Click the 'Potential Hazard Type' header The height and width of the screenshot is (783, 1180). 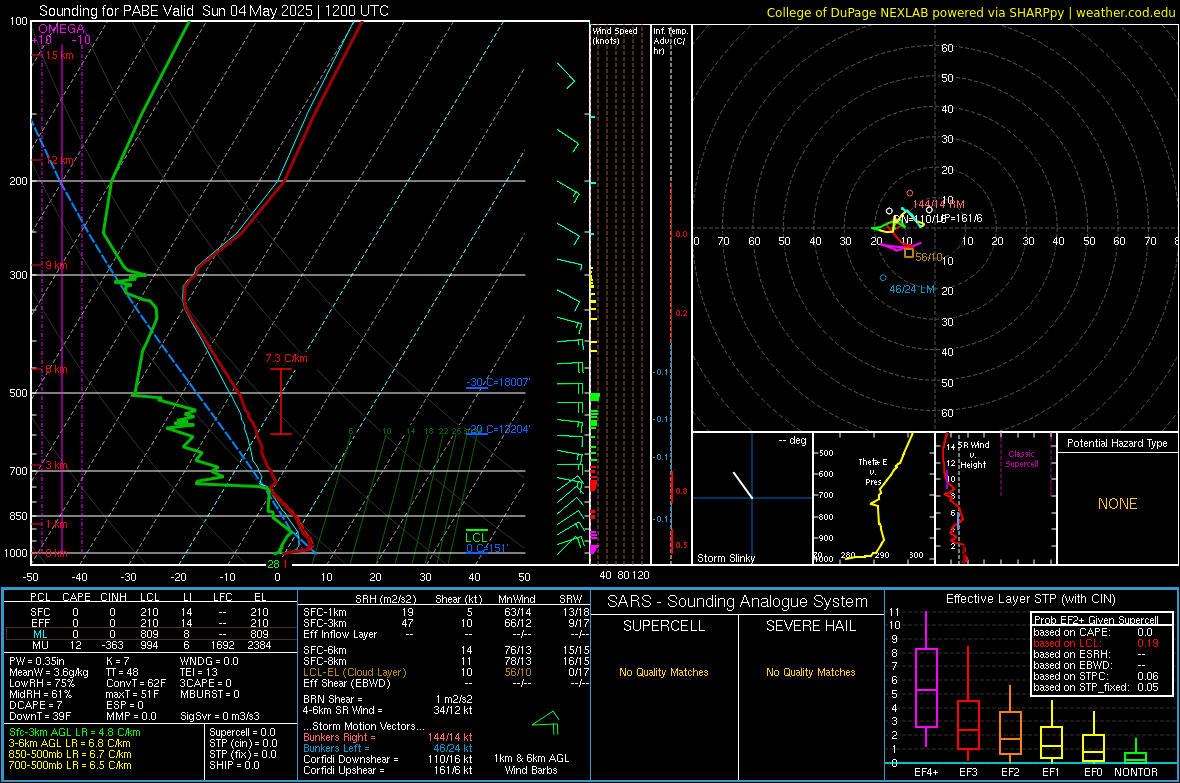click(x=1117, y=443)
